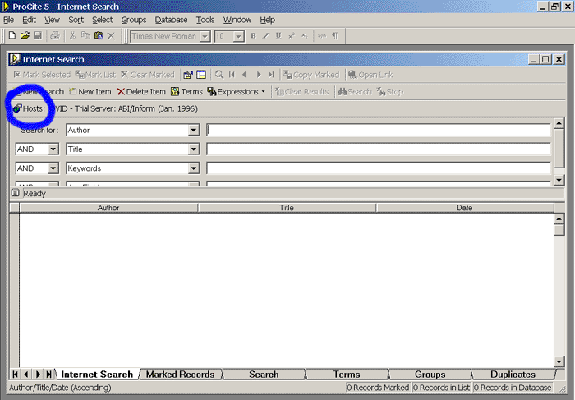Switch to Duplicates tab
The height and width of the screenshot is (400, 575).
513,374
